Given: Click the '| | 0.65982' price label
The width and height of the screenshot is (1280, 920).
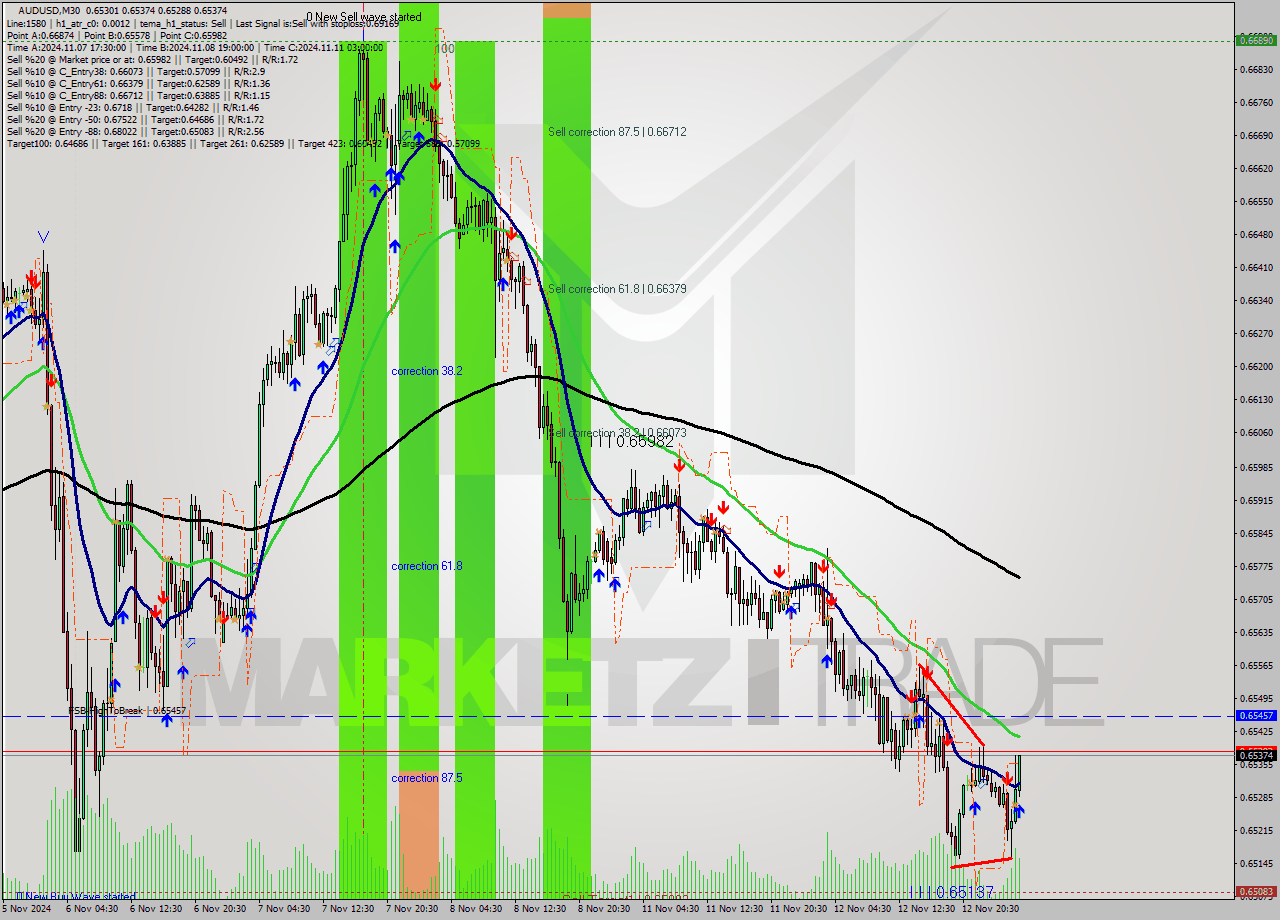Looking at the screenshot, I should [x=633, y=441].
